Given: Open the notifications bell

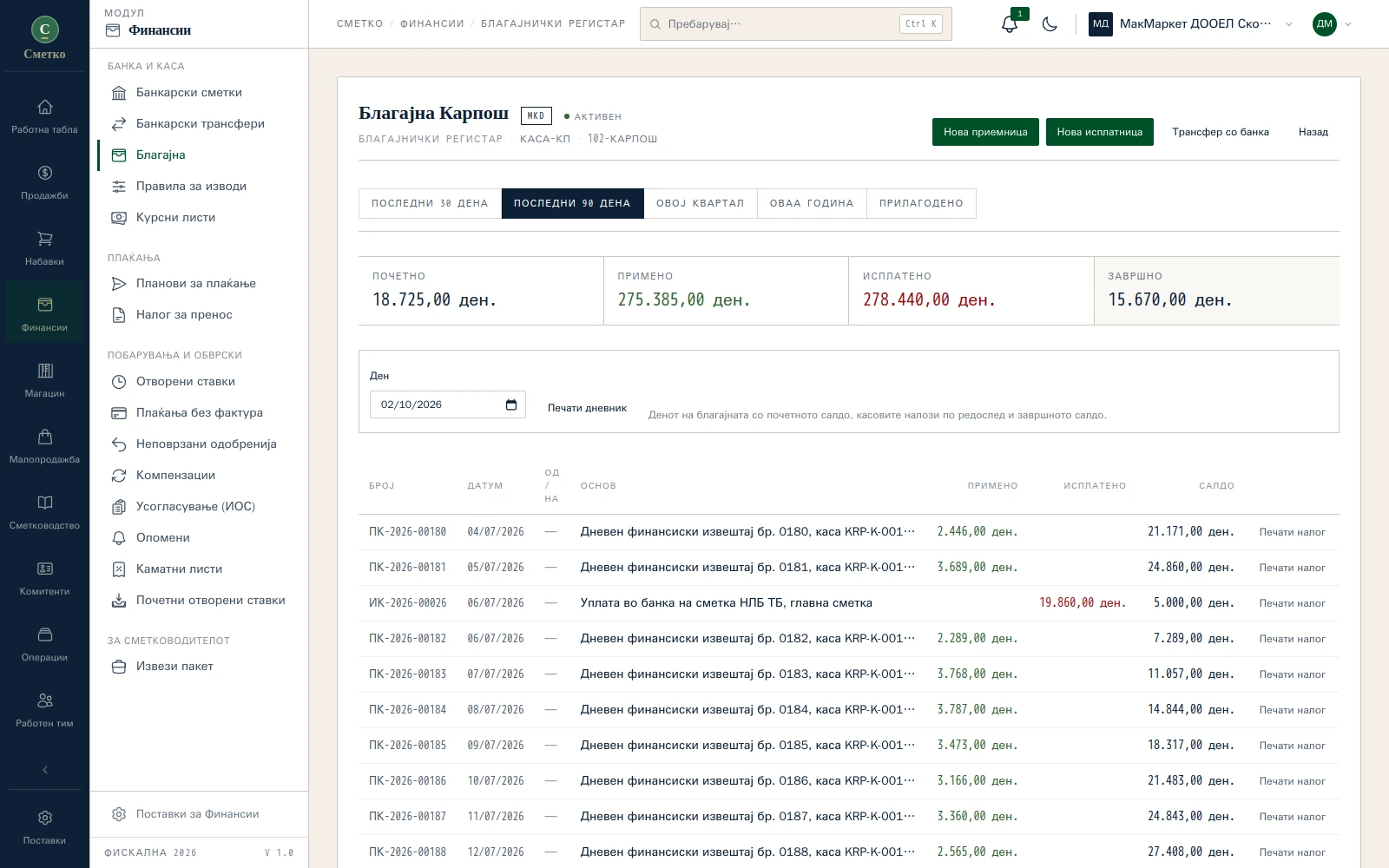Looking at the screenshot, I should coord(1010,24).
